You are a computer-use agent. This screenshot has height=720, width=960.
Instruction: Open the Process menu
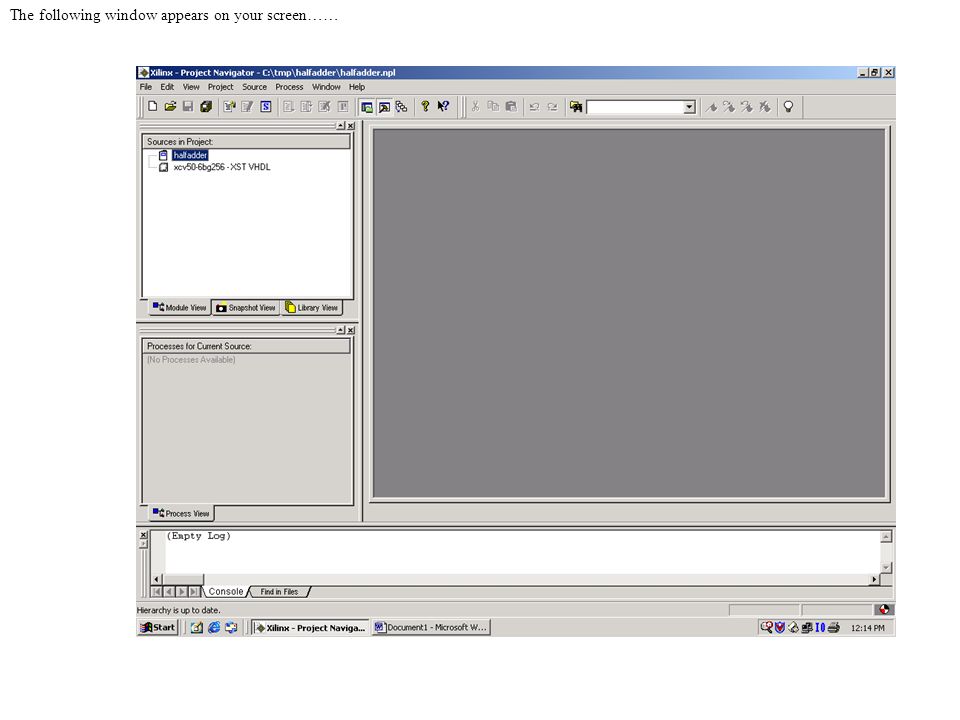click(x=289, y=87)
